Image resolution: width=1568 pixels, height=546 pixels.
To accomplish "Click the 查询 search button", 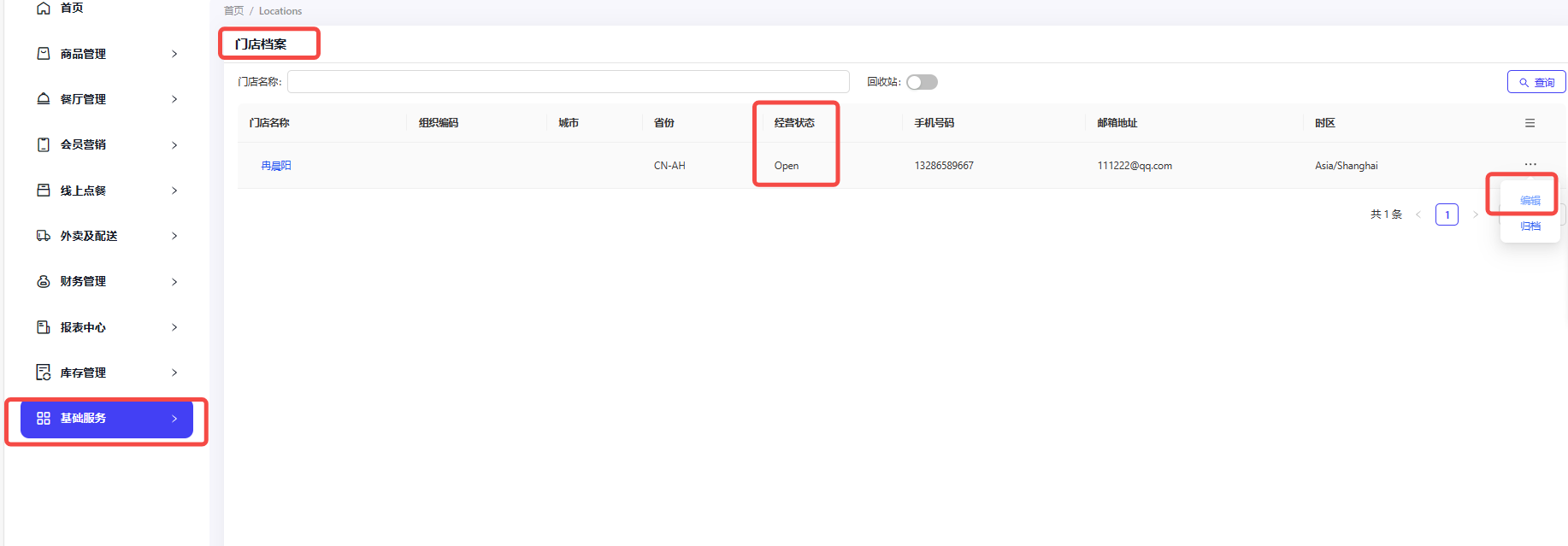I will coord(1536,82).
